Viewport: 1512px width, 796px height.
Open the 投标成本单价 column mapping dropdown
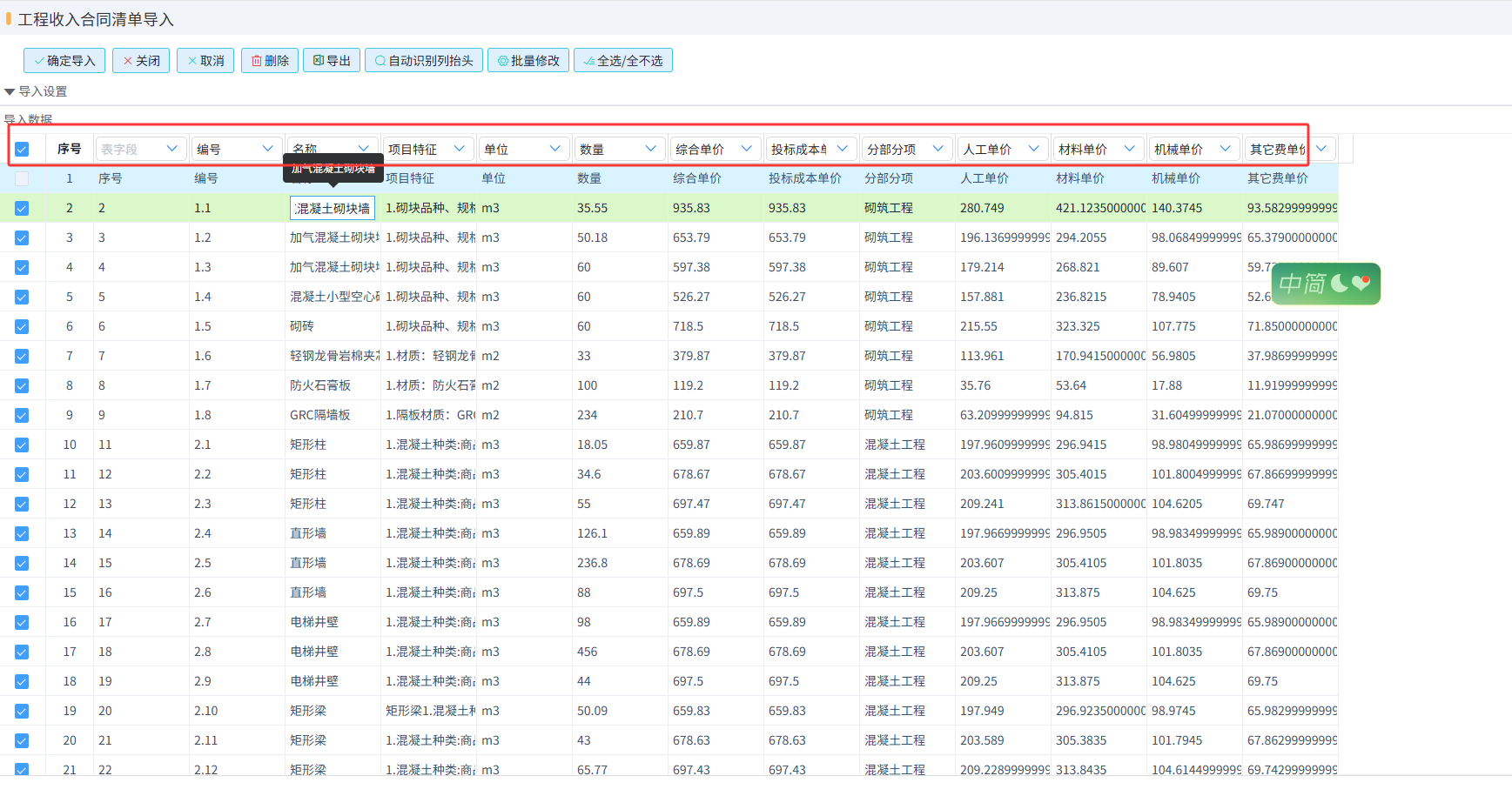tap(811, 149)
